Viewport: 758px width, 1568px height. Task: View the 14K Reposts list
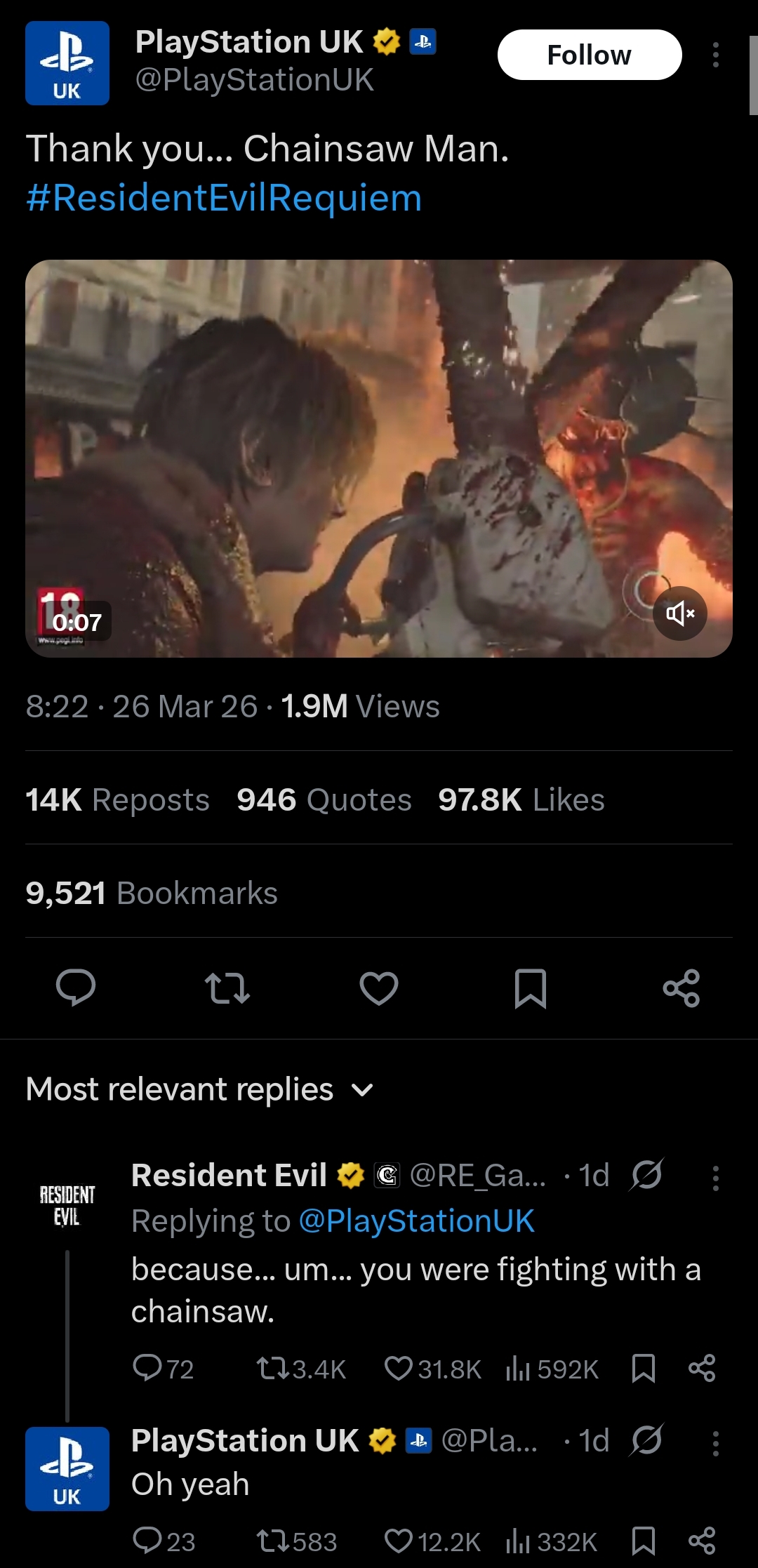pos(117,799)
